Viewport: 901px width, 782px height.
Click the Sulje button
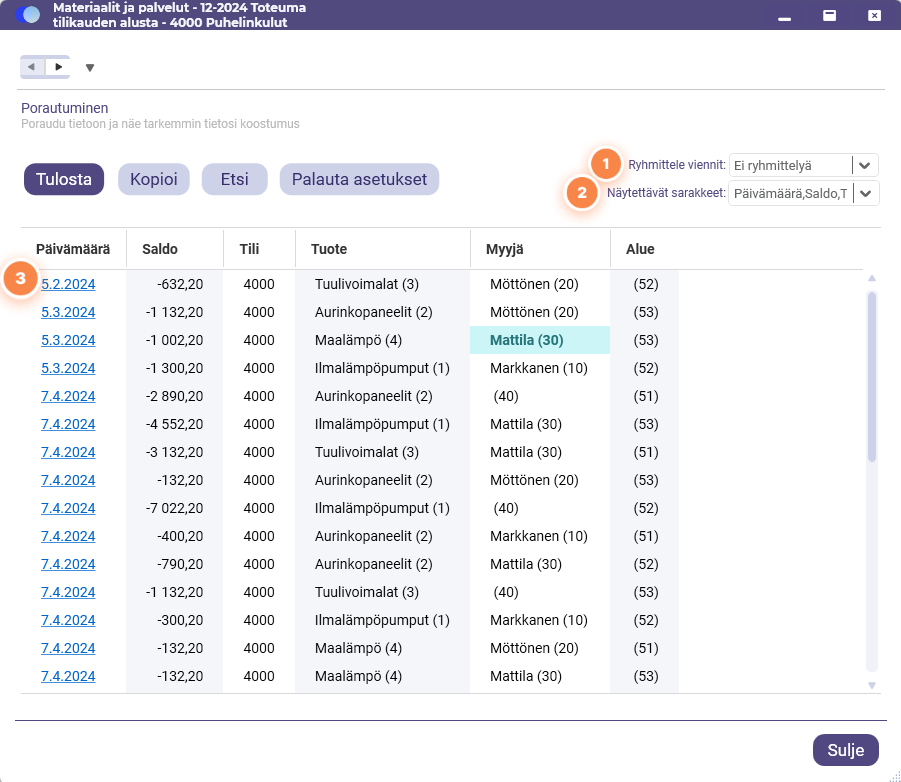(x=845, y=750)
